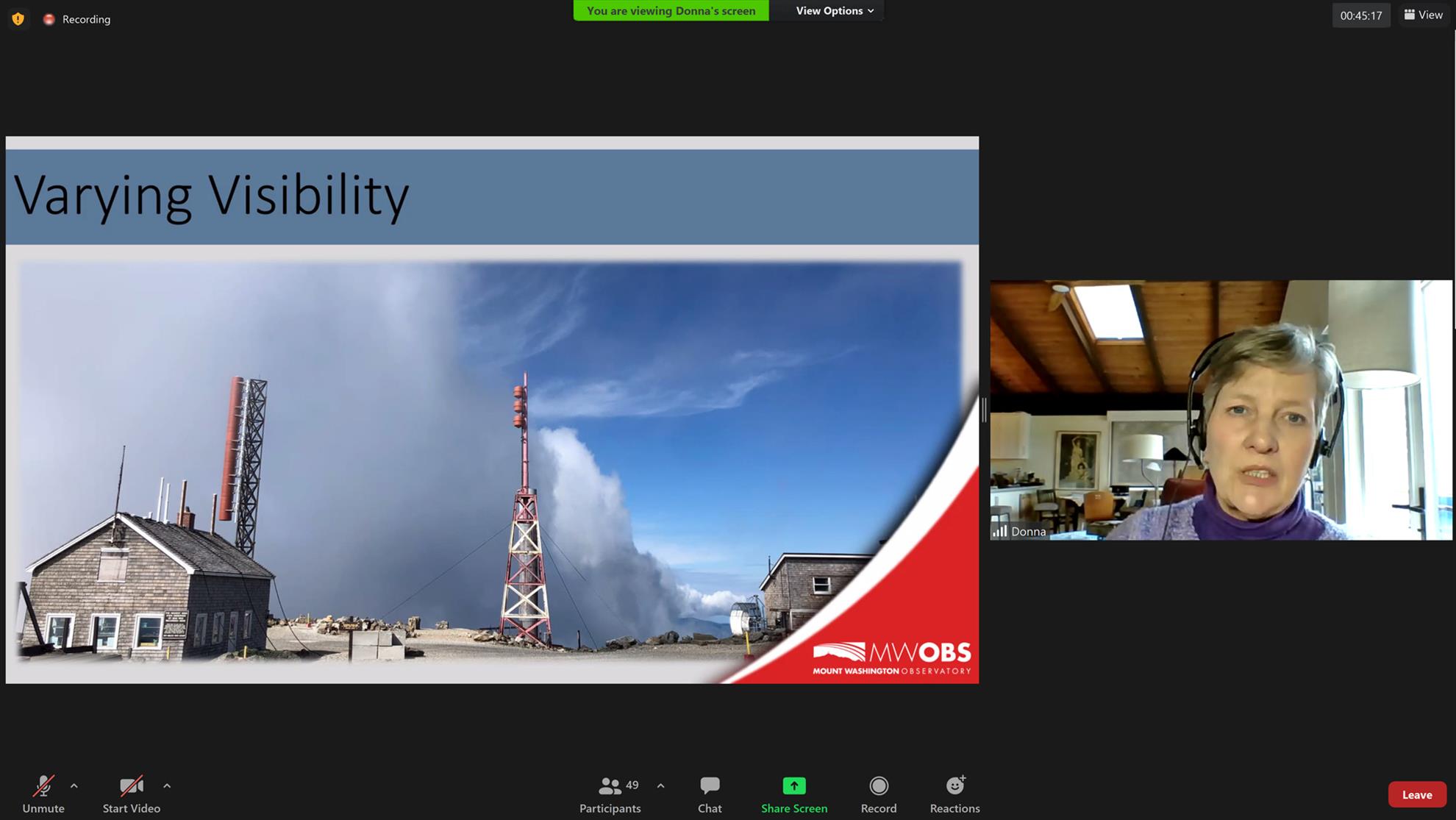Open the View Options dropdown
Image resolution: width=1456 pixels, height=820 pixels.
click(835, 10)
